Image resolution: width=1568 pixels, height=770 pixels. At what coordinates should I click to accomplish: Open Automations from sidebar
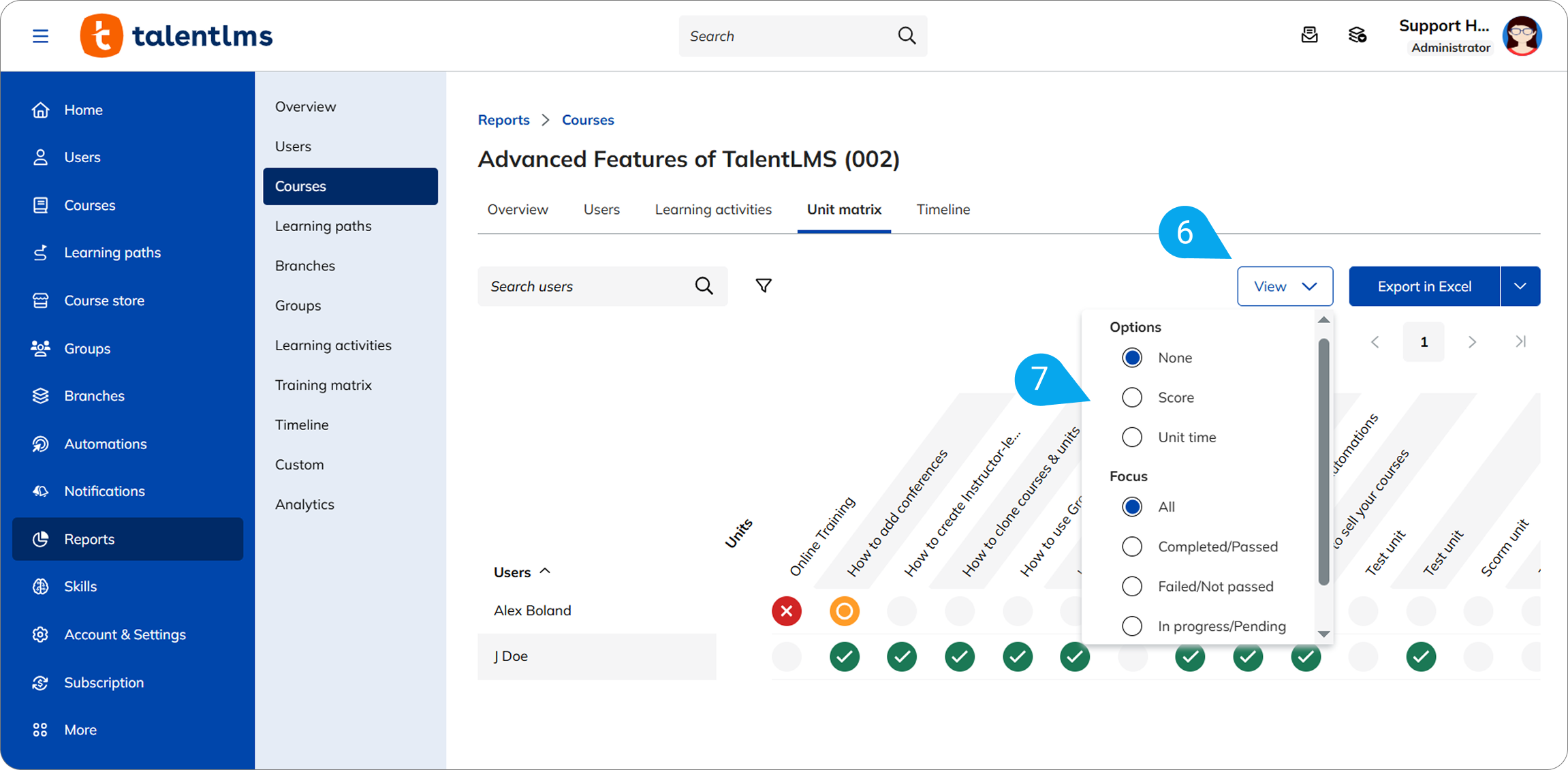click(105, 444)
